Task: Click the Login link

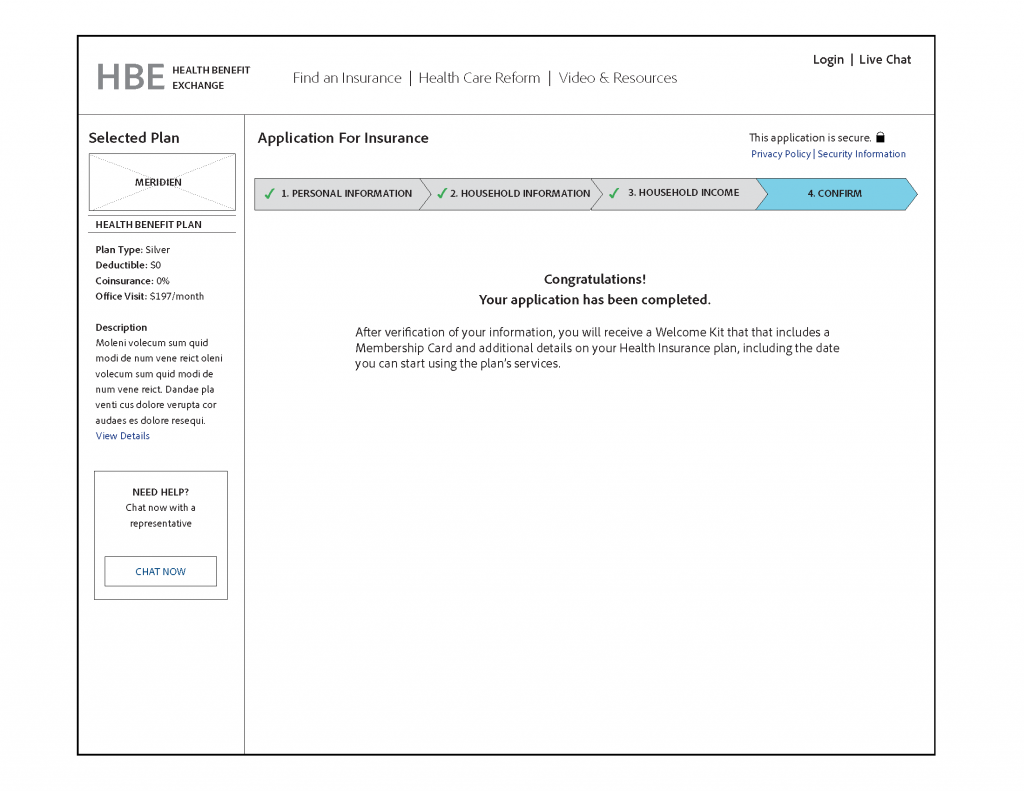Action: coord(828,60)
